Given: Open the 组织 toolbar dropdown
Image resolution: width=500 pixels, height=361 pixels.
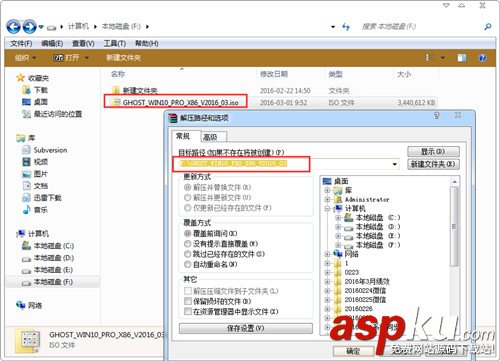Looking at the screenshot, I should point(25,58).
